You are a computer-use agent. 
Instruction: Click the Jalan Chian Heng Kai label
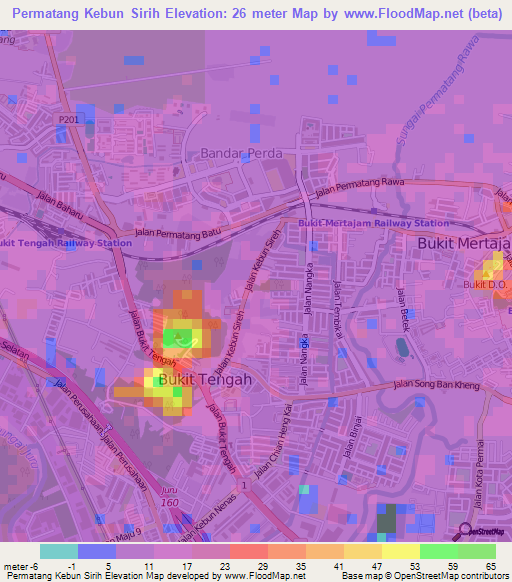pos(273,441)
